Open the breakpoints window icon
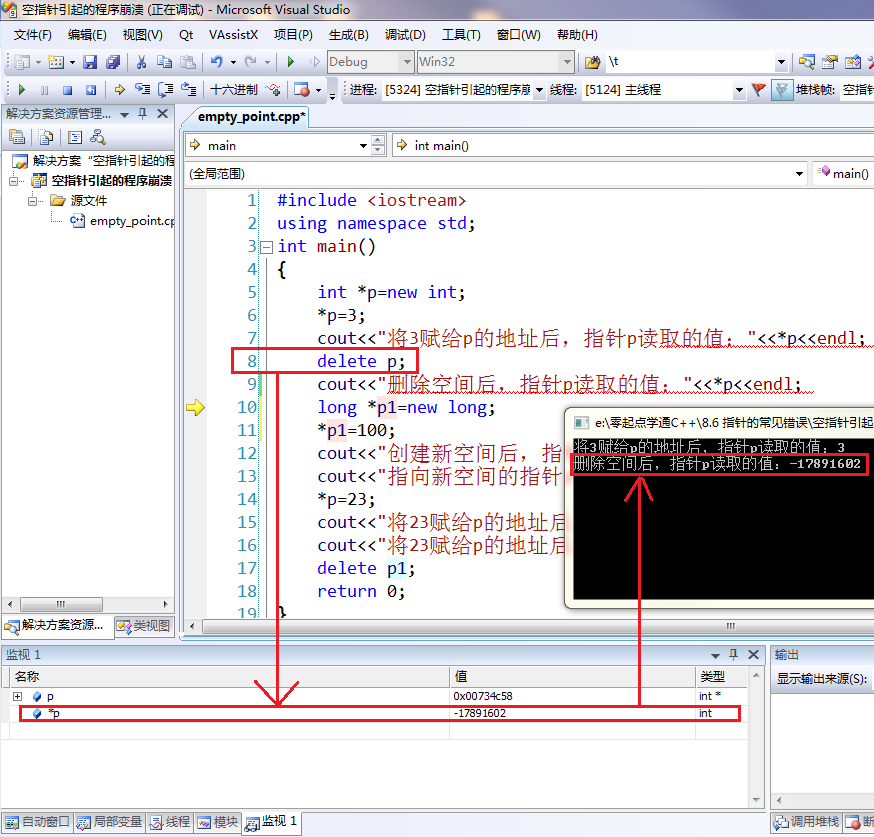This screenshot has width=874, height=837. tap(302, 90)
